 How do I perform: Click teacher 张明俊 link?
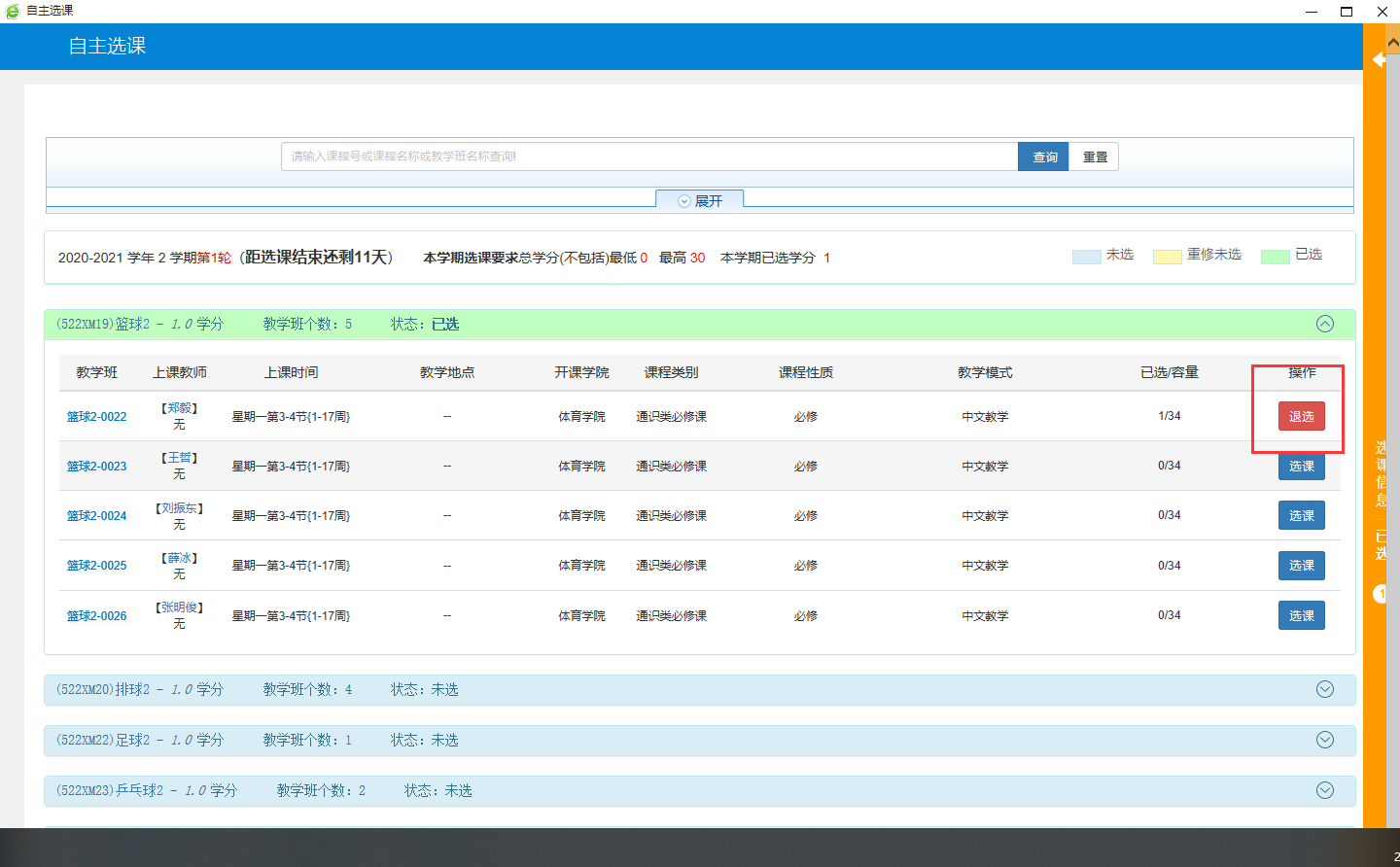(180, 607)
